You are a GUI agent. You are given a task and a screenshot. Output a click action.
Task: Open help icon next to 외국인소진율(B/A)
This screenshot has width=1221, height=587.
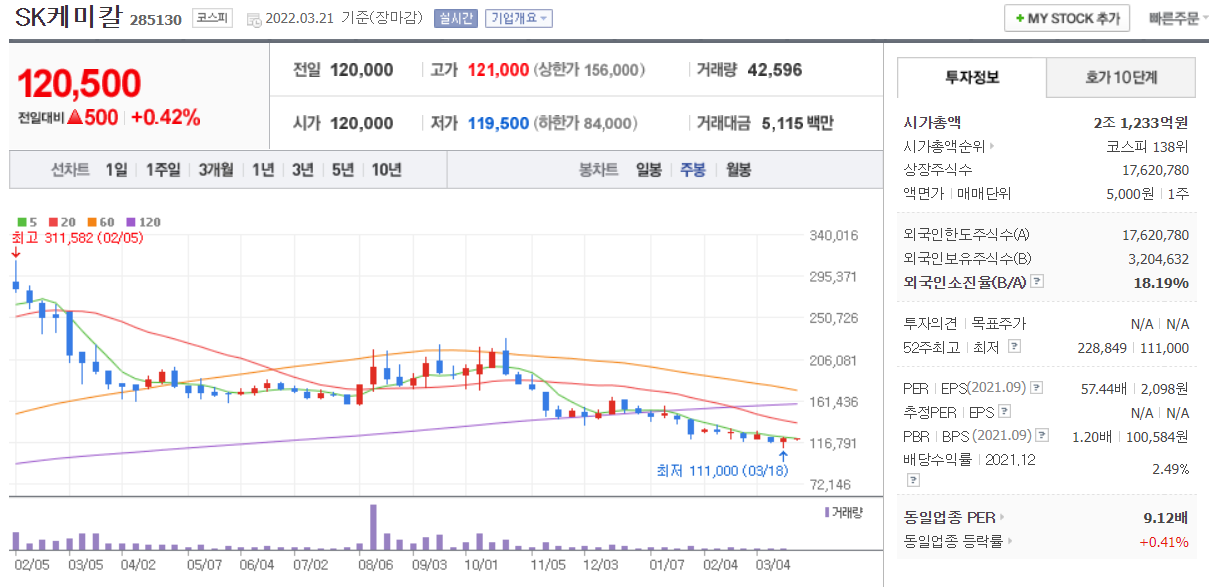tap(1037, 282)
